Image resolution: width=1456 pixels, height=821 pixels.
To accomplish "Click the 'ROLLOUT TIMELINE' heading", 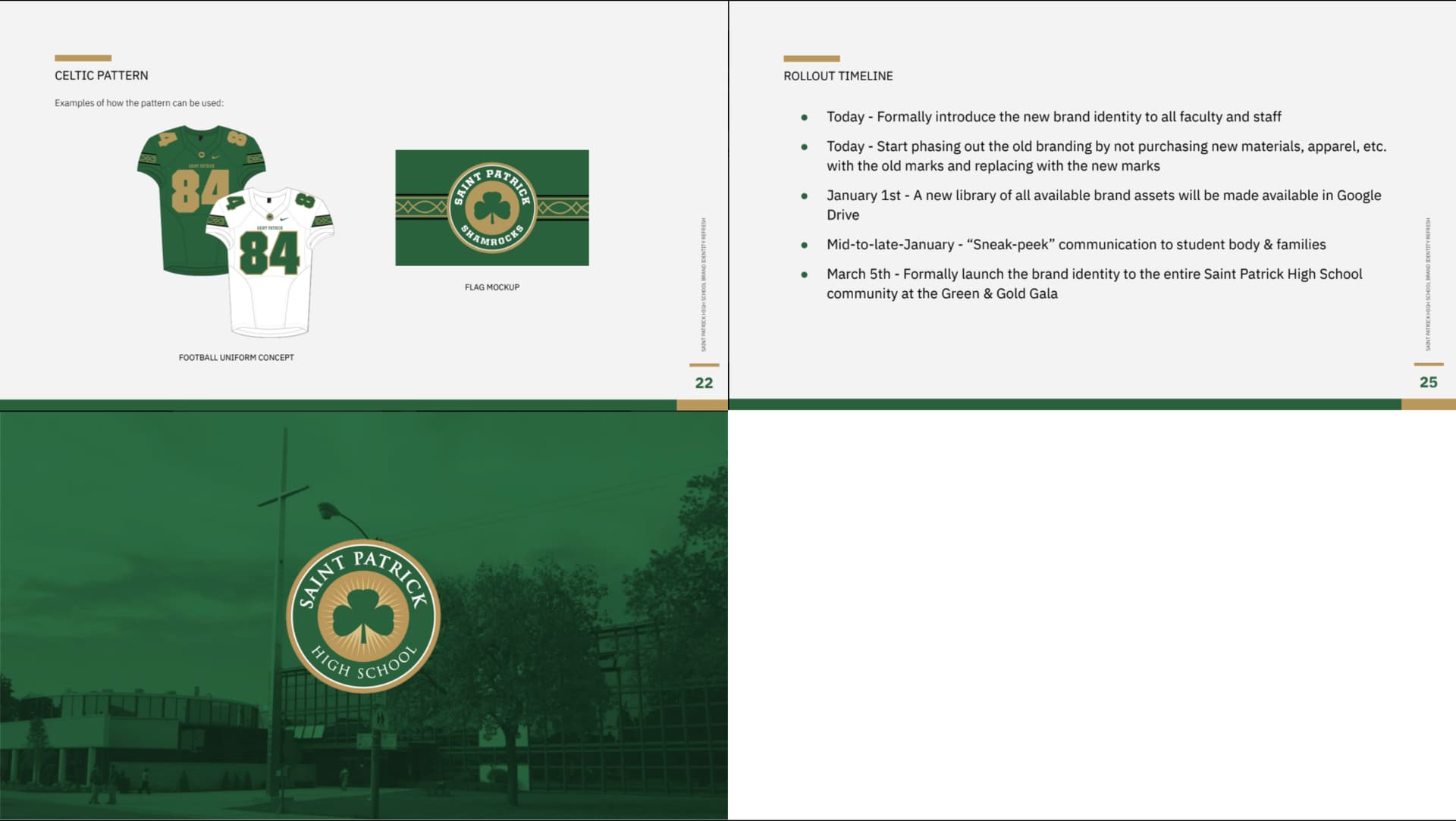I will pos(838,76).
